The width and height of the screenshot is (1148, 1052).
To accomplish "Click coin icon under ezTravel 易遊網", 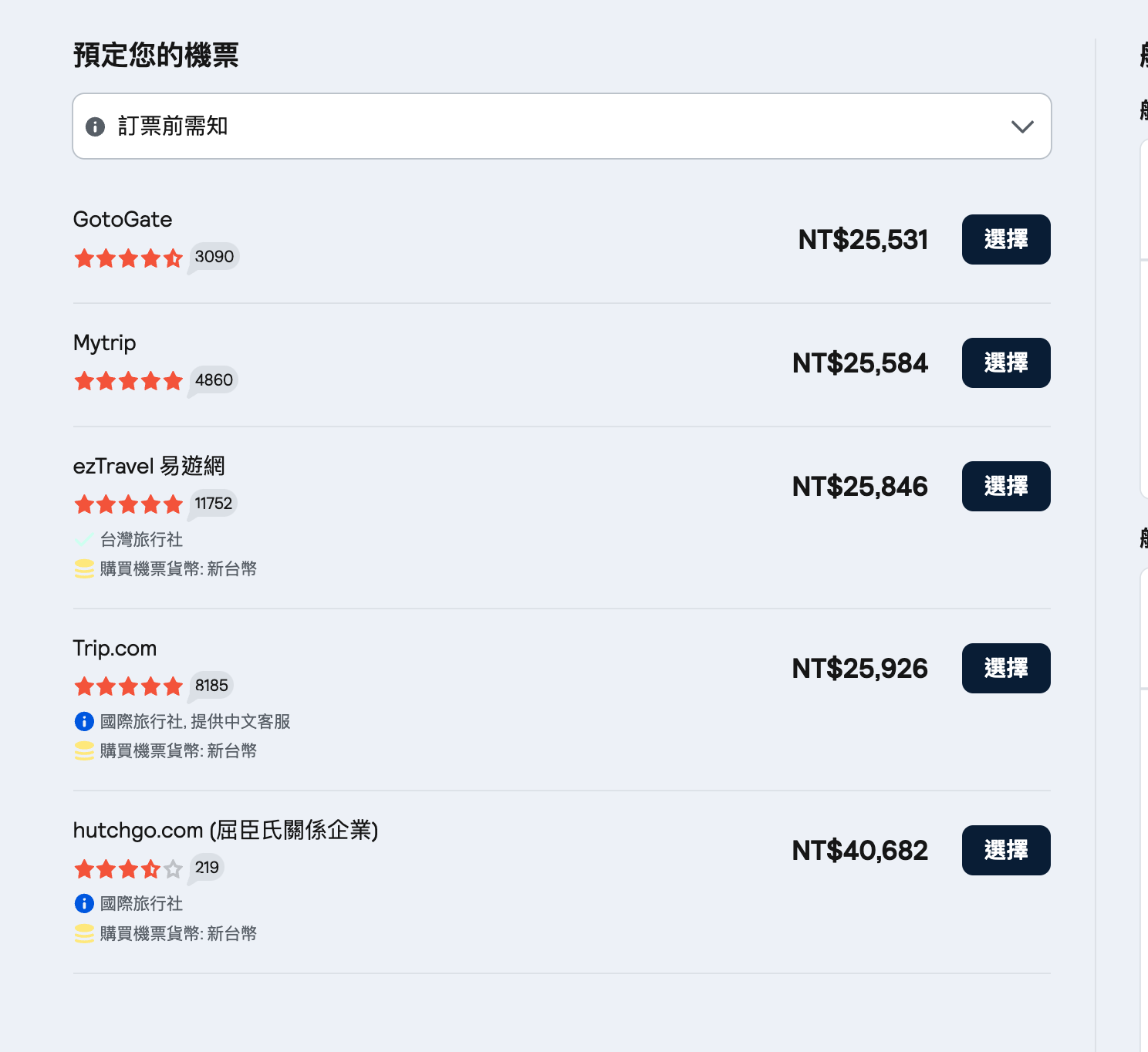I will 84,569.
